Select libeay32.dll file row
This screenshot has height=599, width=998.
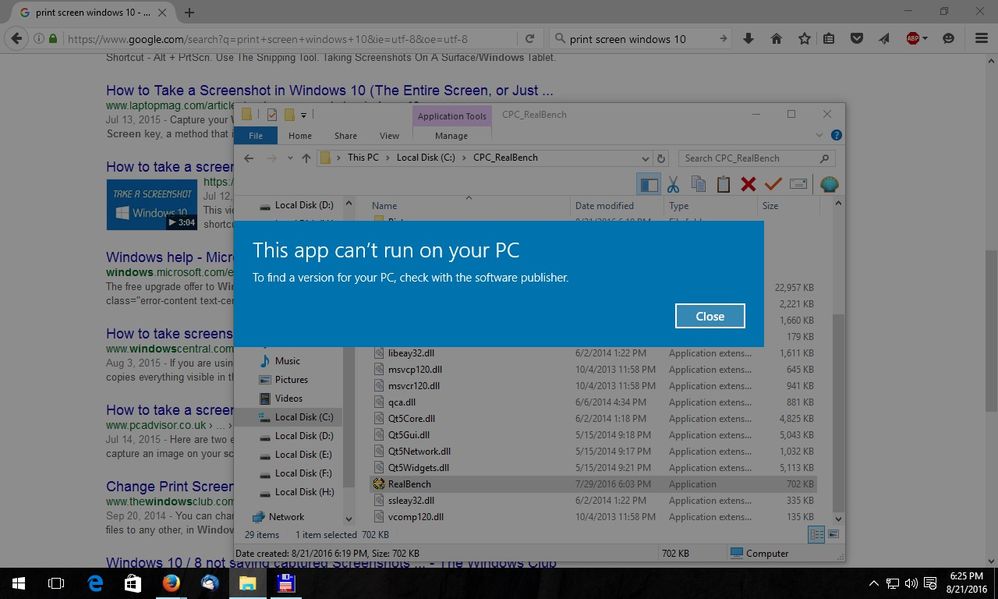click(x=592, y=353)
